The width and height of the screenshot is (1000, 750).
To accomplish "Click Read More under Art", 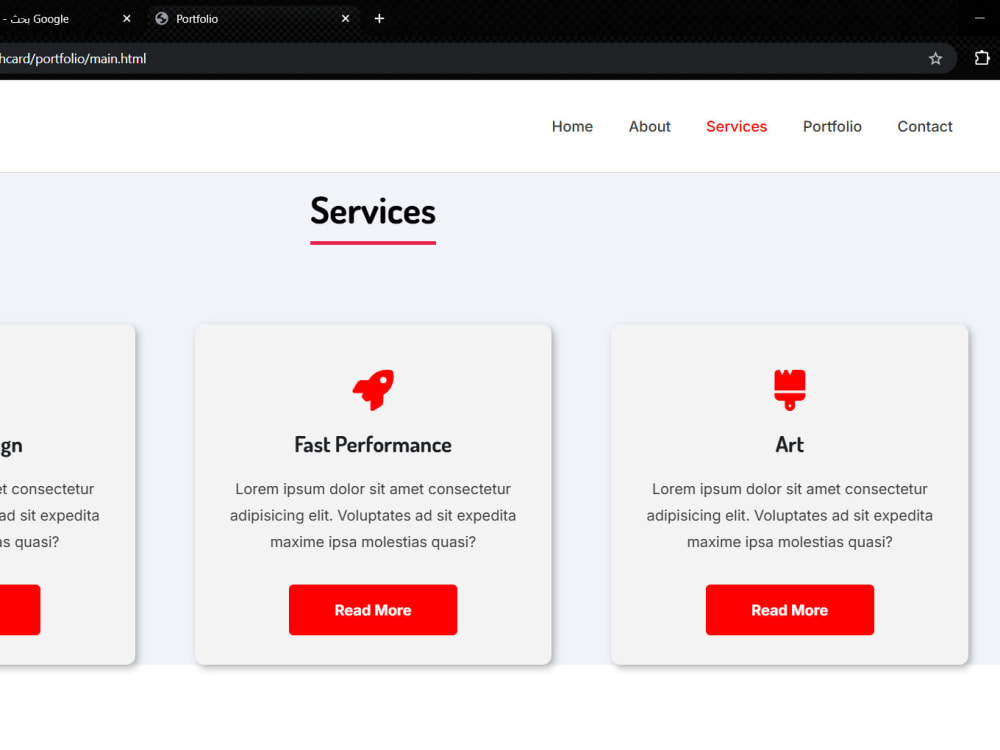I will 790,610.
